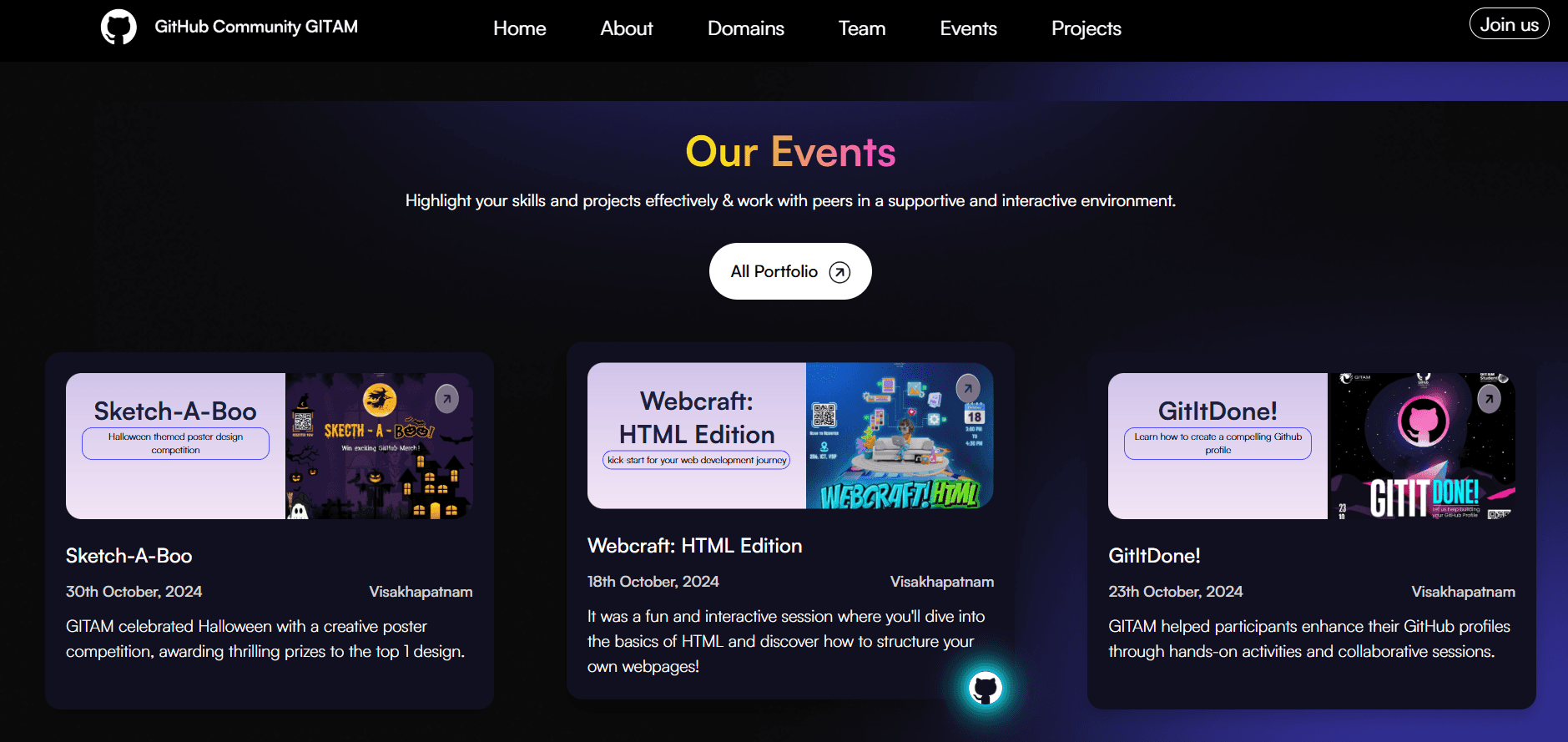
Task: Click arrow icon inside All Portfolio button
Action: [839, 272]
